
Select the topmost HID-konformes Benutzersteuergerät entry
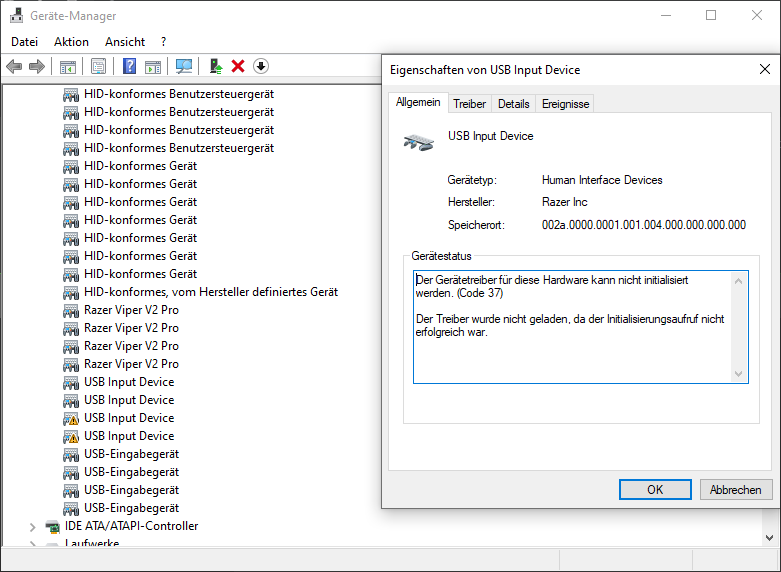coord(179,94)
